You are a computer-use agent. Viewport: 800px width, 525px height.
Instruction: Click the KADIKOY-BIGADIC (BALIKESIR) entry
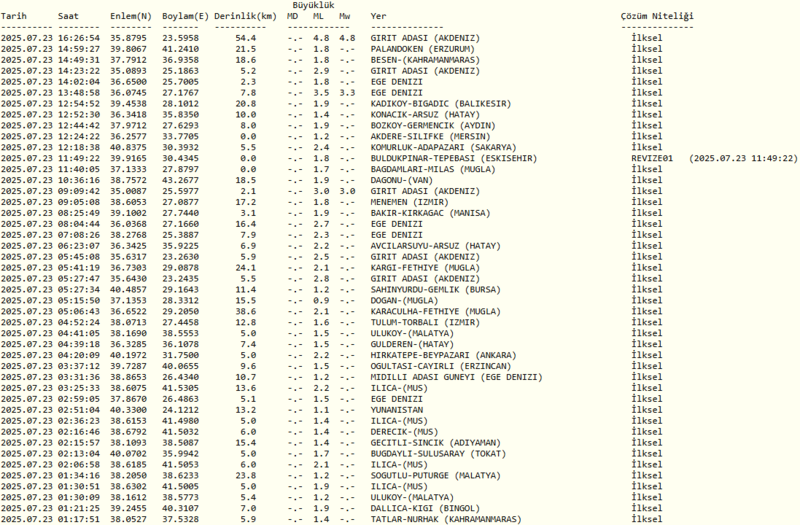(437, 102)
